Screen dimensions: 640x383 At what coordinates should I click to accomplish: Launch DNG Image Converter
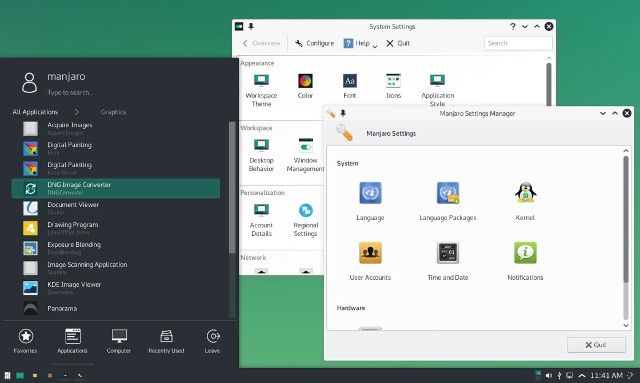(x=116, y=188)
